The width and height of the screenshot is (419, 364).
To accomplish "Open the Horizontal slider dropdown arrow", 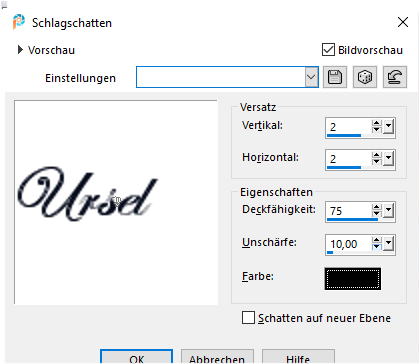I will 389,158.
